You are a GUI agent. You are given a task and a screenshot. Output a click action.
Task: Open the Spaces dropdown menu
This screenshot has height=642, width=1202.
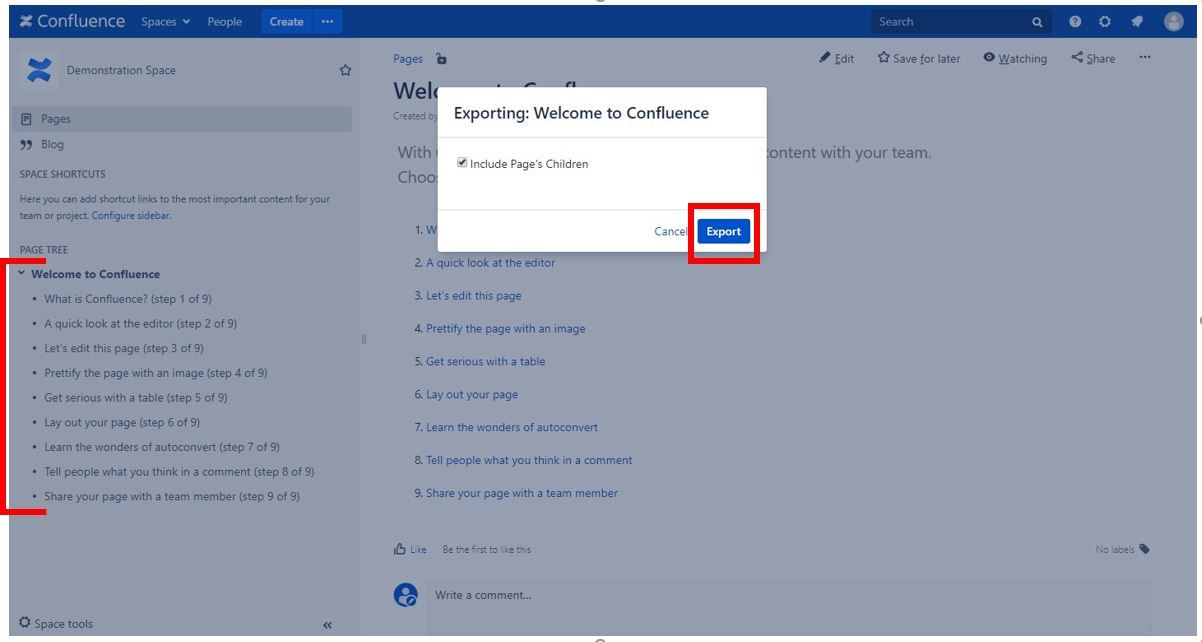(x=166, y=21)
